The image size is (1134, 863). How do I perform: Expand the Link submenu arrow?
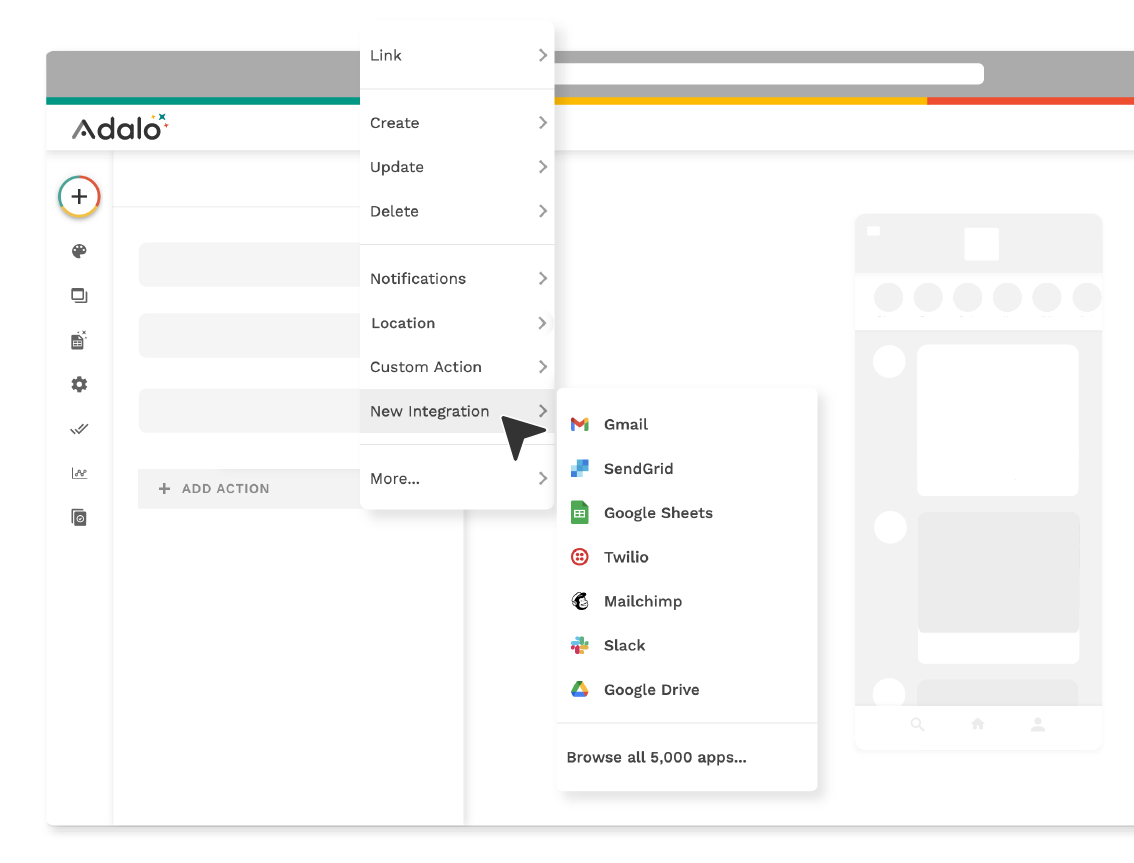click(x=542, y=55)
